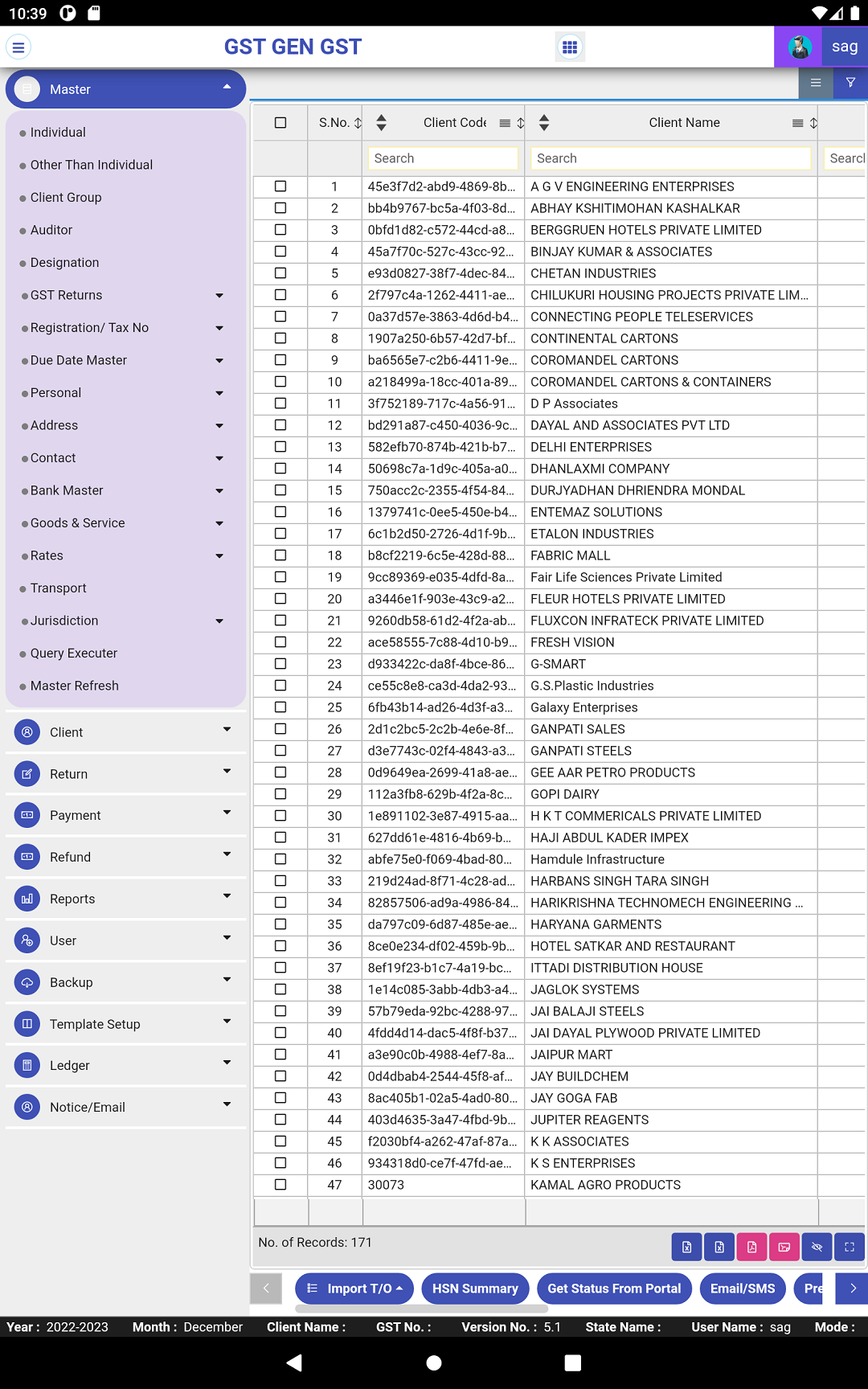Check row for KAMAL AGRO PRODUCTS
Image resolution: width=868 pixels, height=1389 pixels.
coord(280,1185)
